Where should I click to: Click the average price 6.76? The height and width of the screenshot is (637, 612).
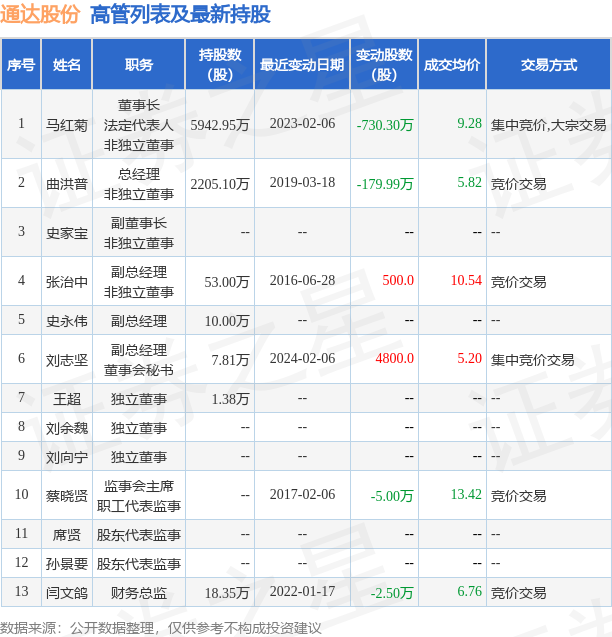[x=469, y=592]
